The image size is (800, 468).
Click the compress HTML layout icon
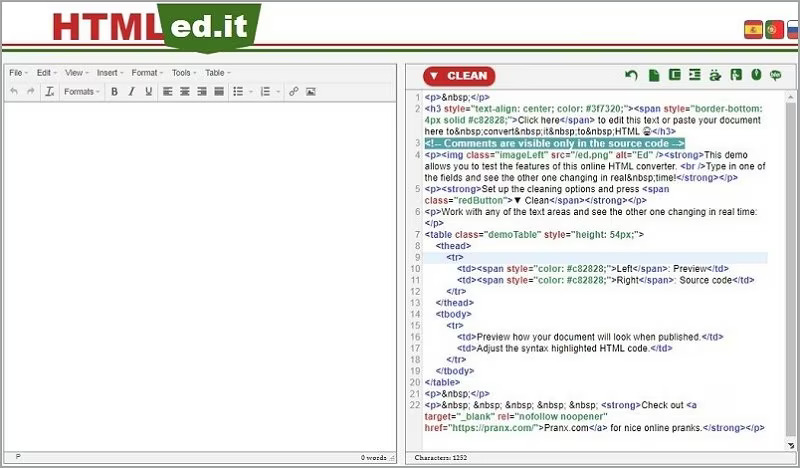point(674,75)
